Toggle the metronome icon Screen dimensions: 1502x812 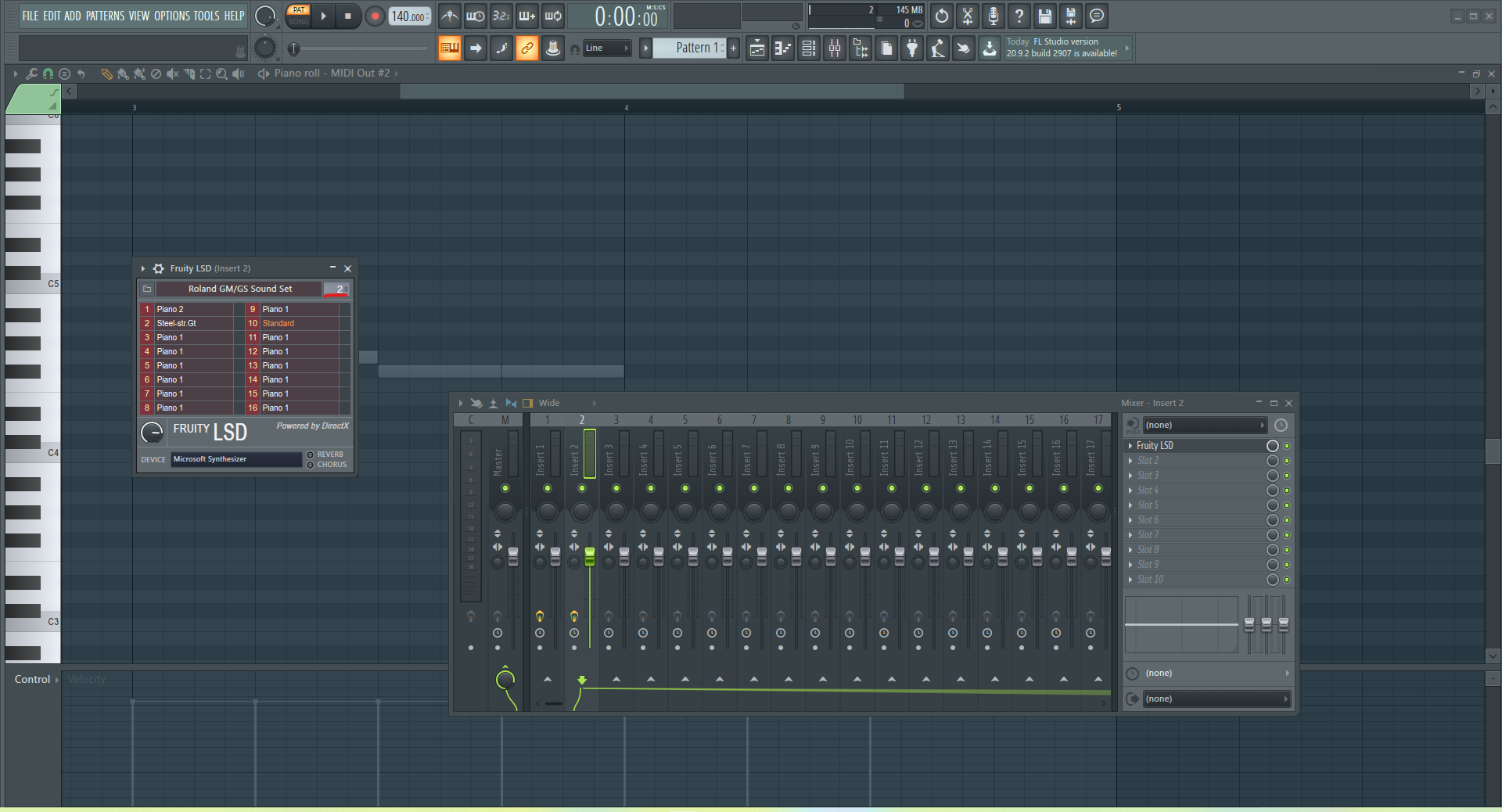450,16
